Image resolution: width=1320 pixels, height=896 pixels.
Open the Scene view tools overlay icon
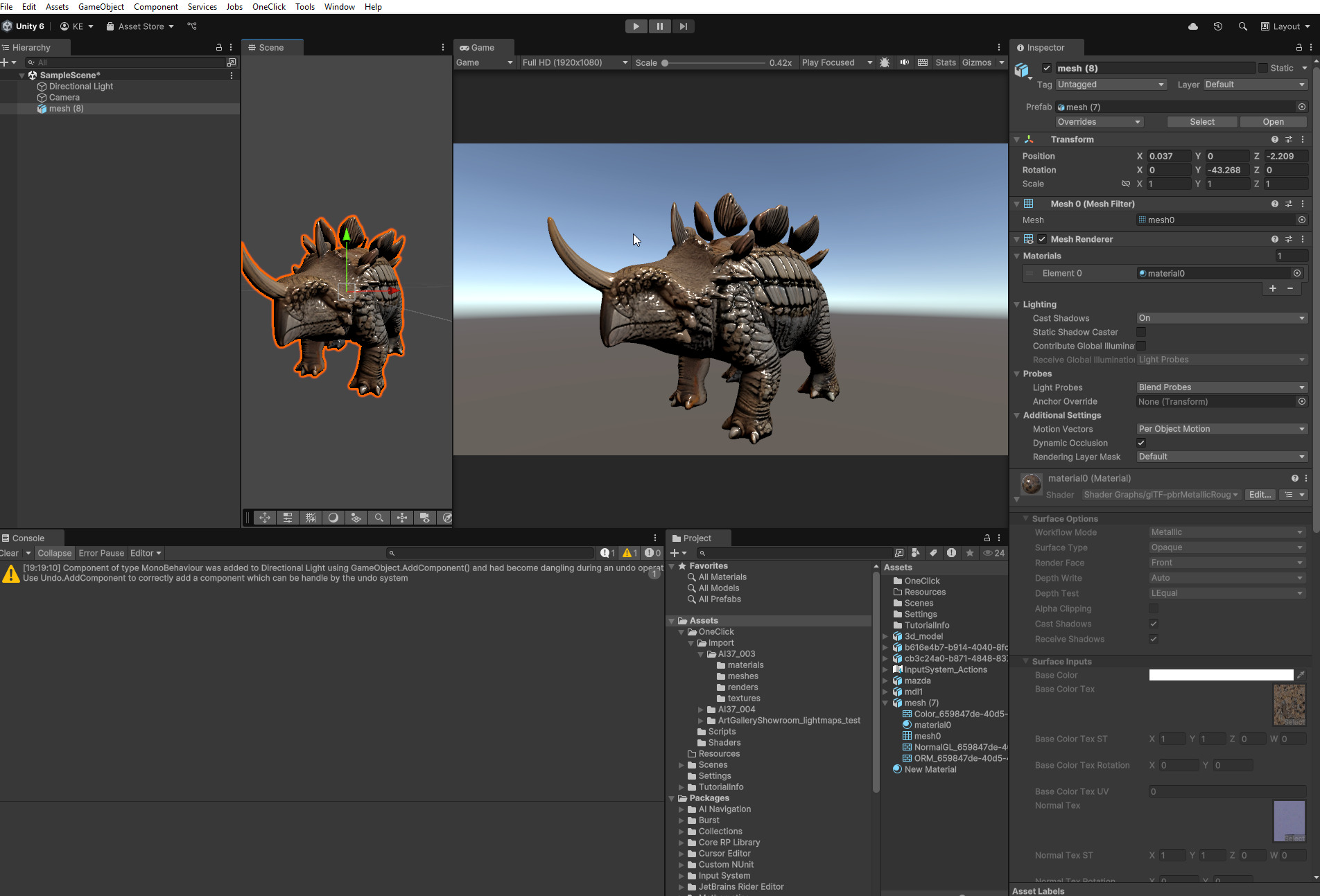point(265,518)
